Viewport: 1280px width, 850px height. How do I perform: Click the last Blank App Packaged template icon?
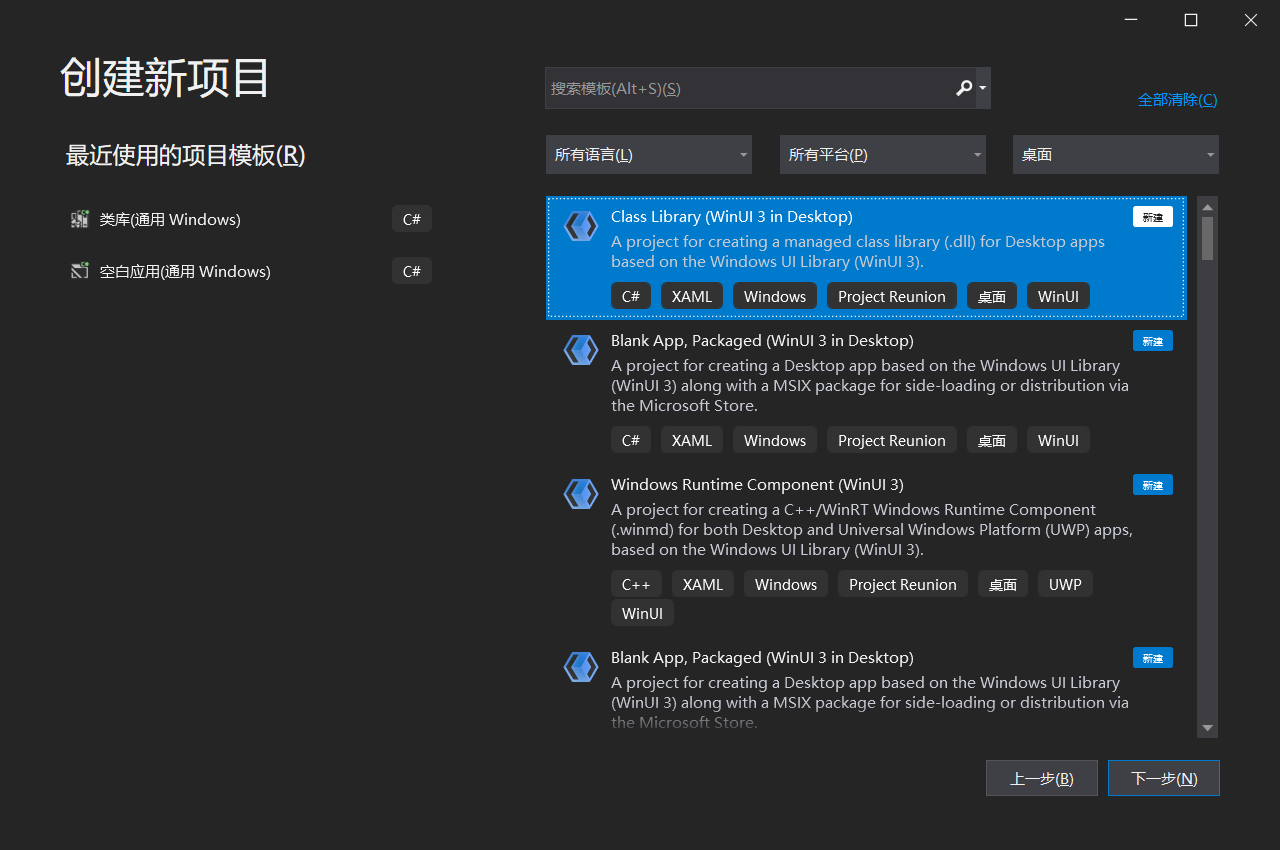coord(581,667)
